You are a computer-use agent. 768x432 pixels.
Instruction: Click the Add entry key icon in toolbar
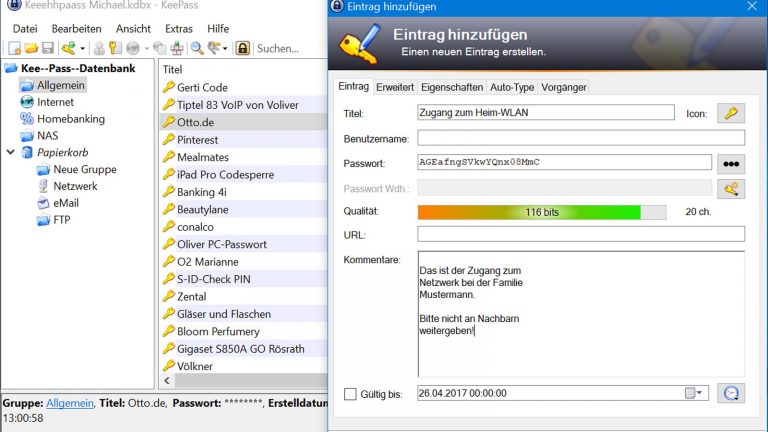tap(69, 48)
